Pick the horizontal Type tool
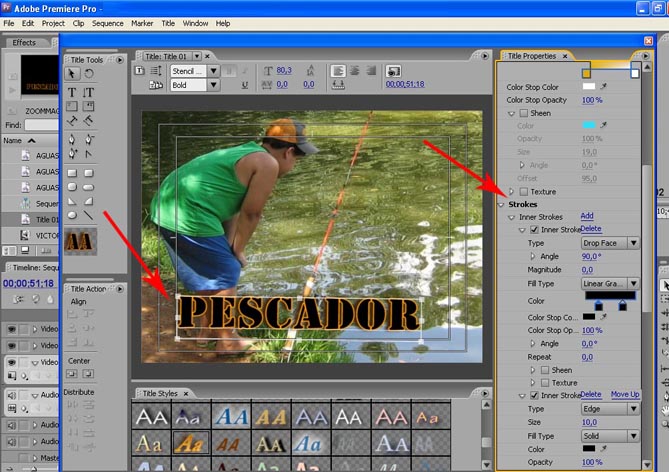 click(x=73, y=90)
